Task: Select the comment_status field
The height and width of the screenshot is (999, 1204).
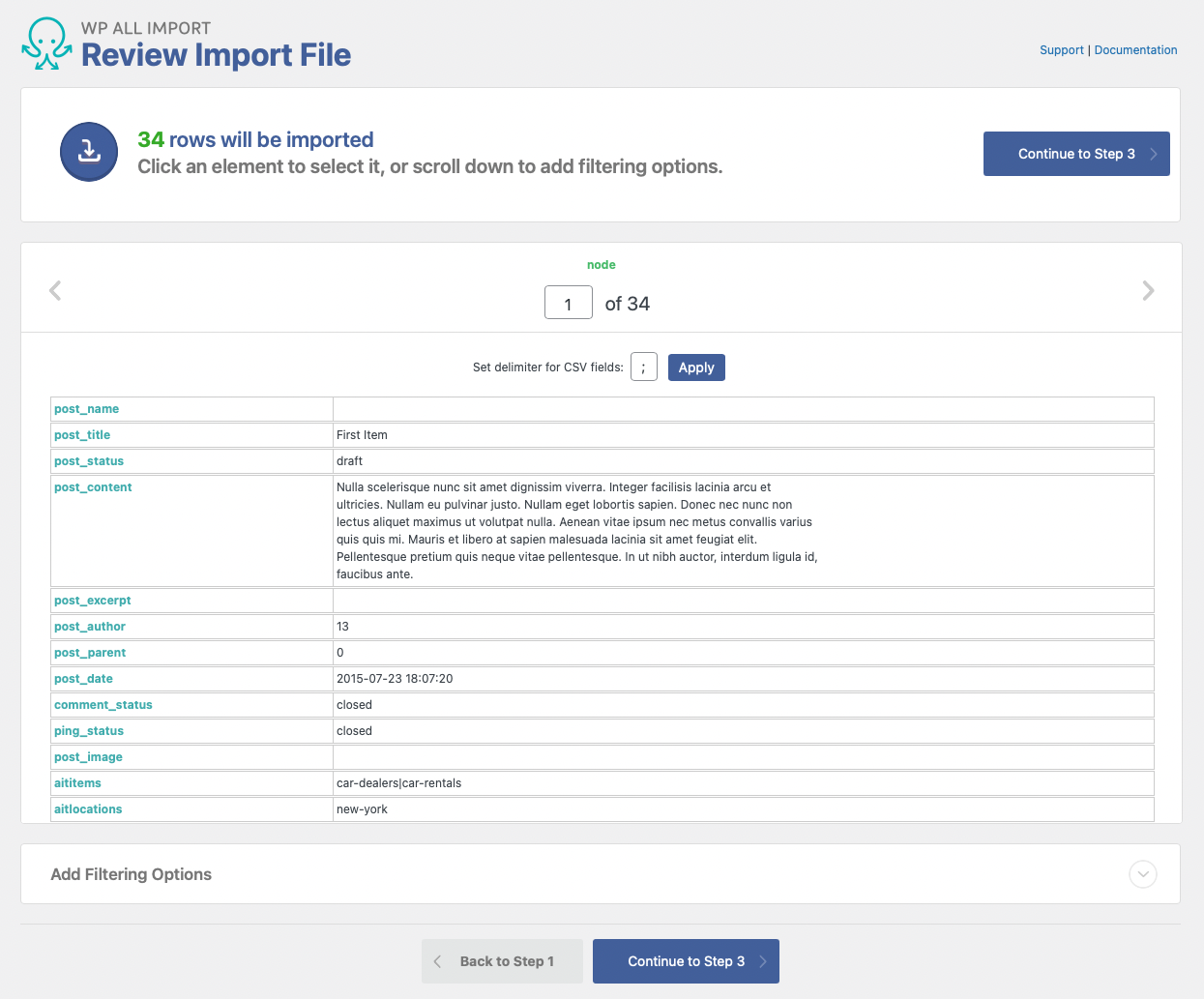Action: click(x=103, y=705)
